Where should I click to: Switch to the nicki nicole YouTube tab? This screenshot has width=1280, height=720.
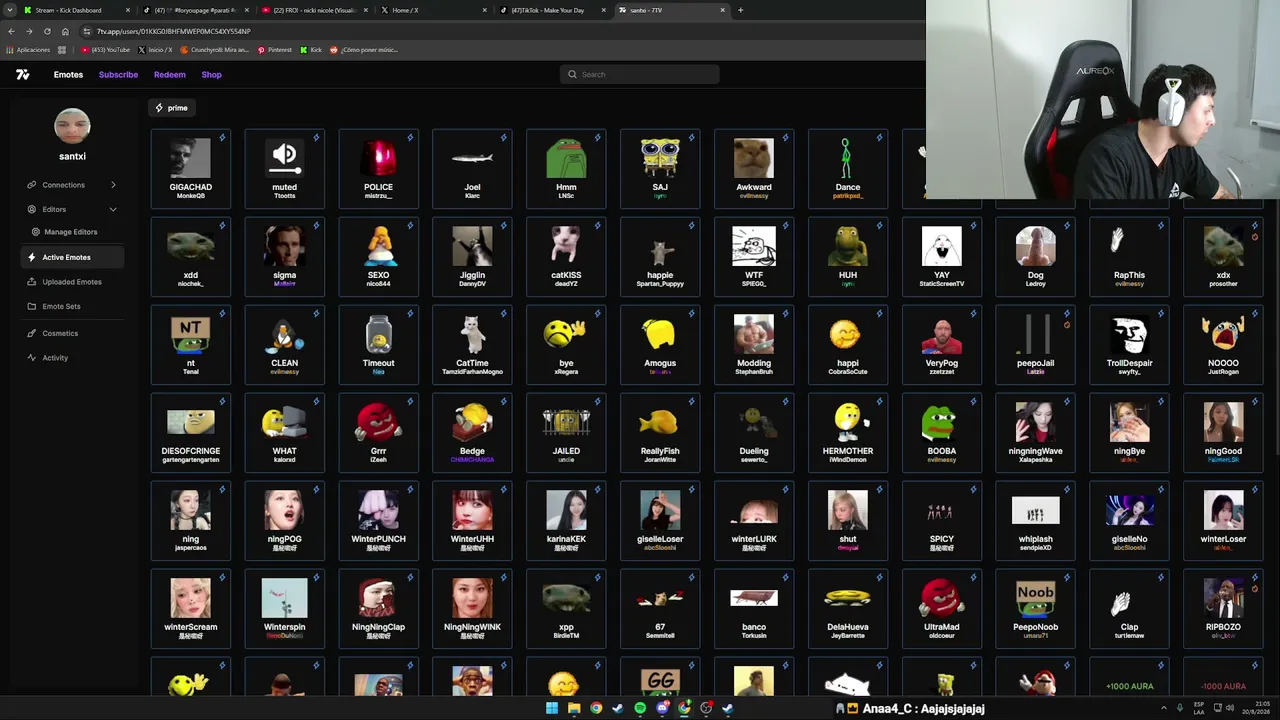coord(315,10)
